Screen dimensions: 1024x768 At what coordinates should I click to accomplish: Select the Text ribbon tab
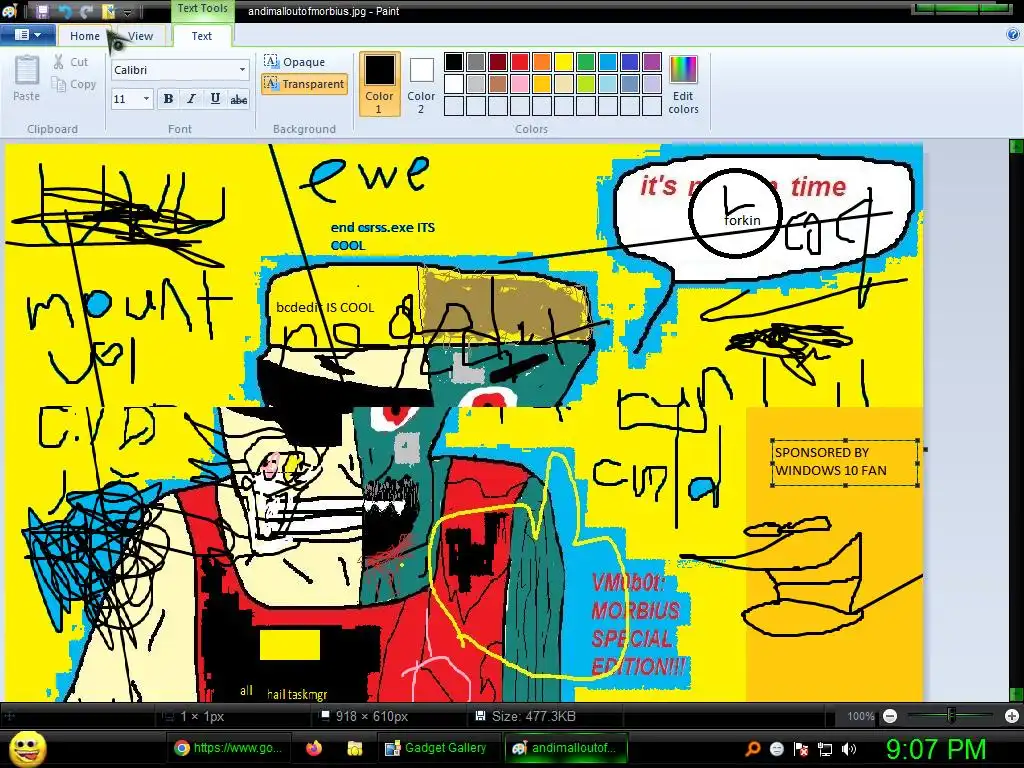tap(202, 36)
